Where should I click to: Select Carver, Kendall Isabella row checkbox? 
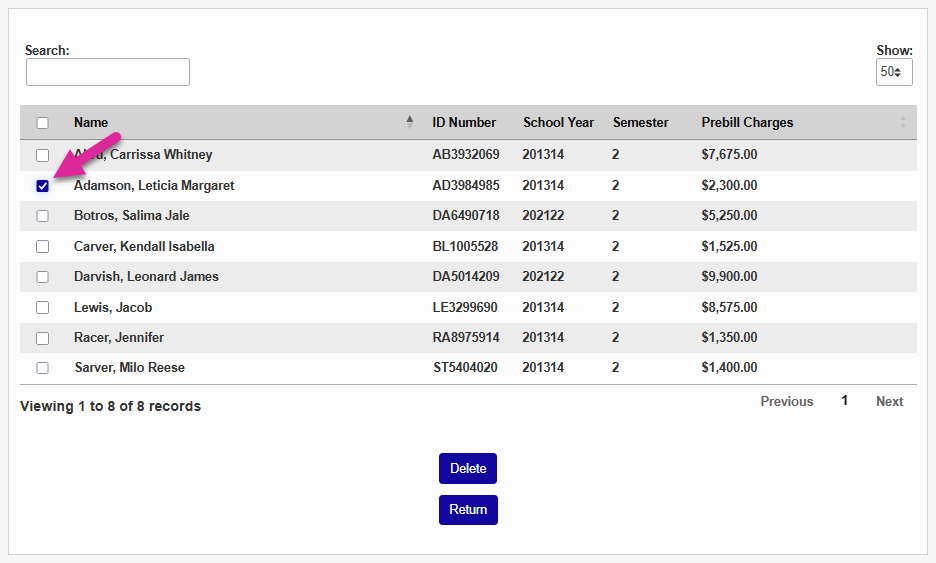pyautogui.click(x=42, y=247)
